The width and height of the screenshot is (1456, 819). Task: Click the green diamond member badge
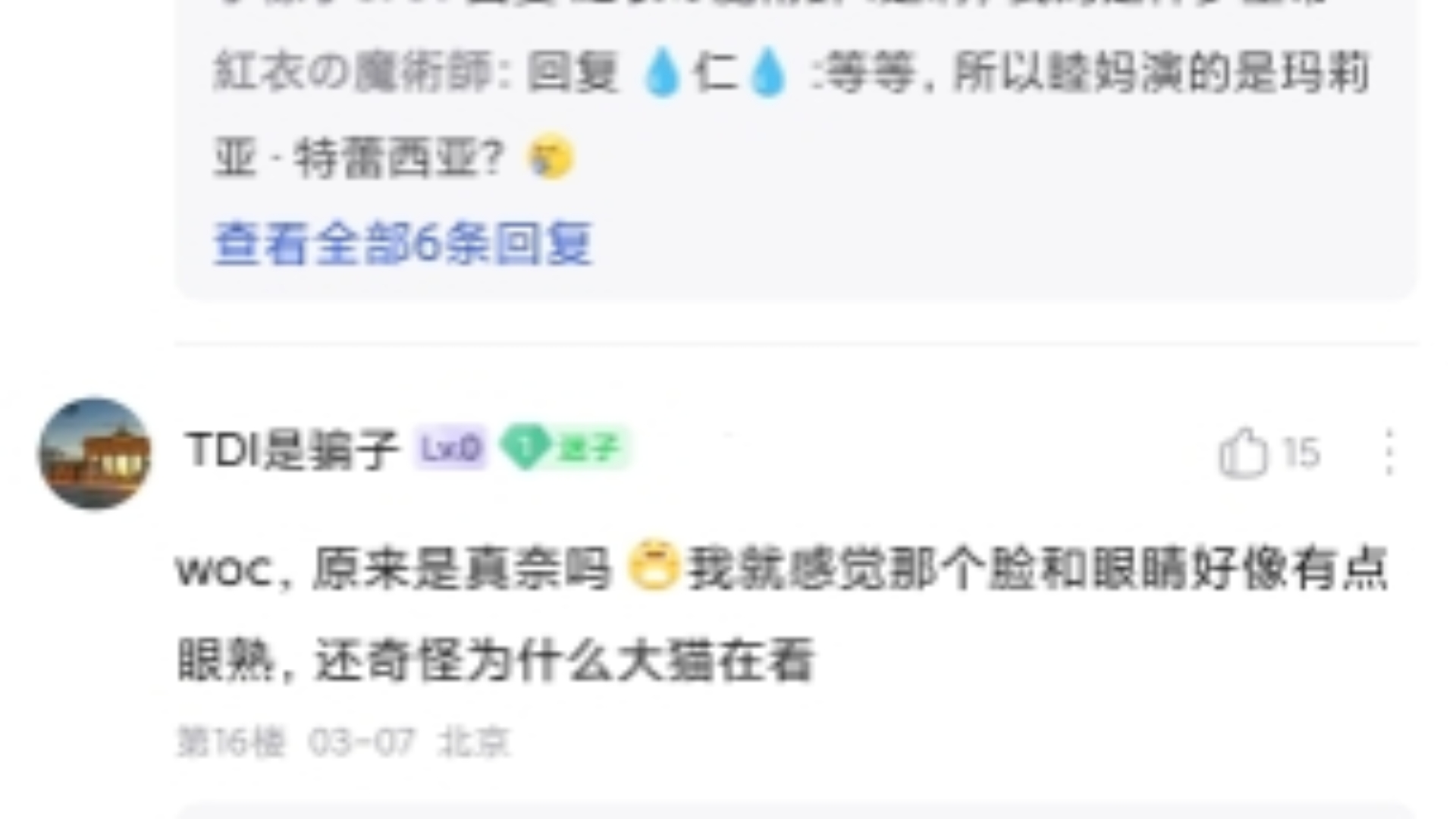pos(564,448)
